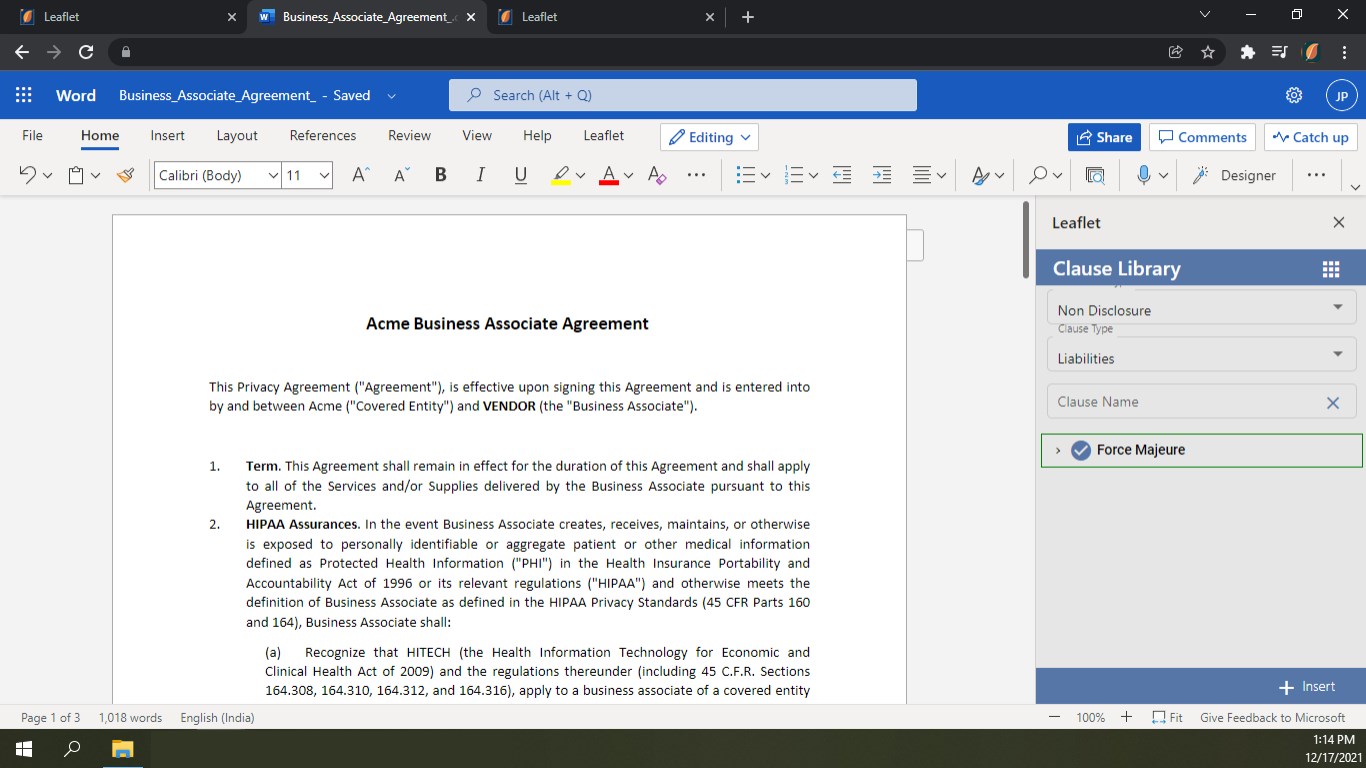
Task: Click the Undo icon in ribbon
Action: click(x=27, y=175)
